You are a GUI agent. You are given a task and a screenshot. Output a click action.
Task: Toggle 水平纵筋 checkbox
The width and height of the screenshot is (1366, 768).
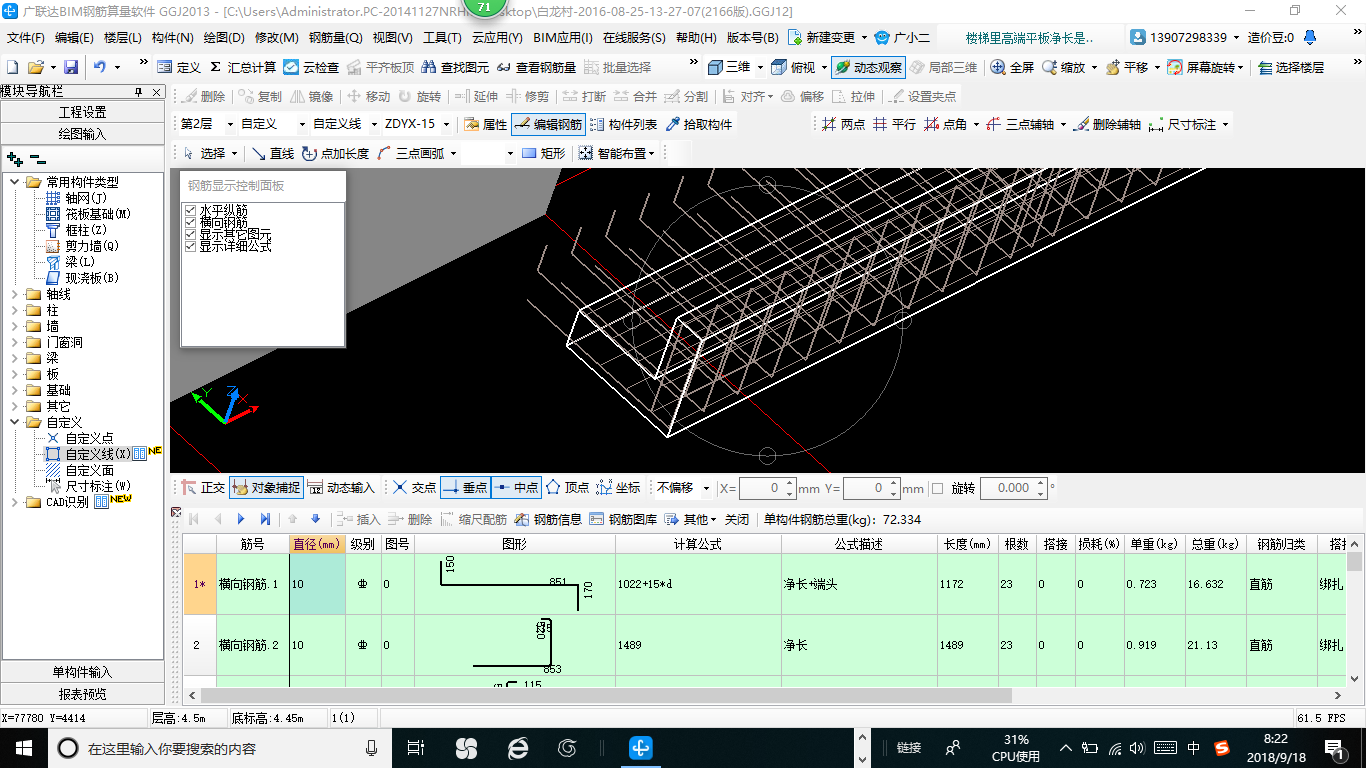tap(190, 211)
